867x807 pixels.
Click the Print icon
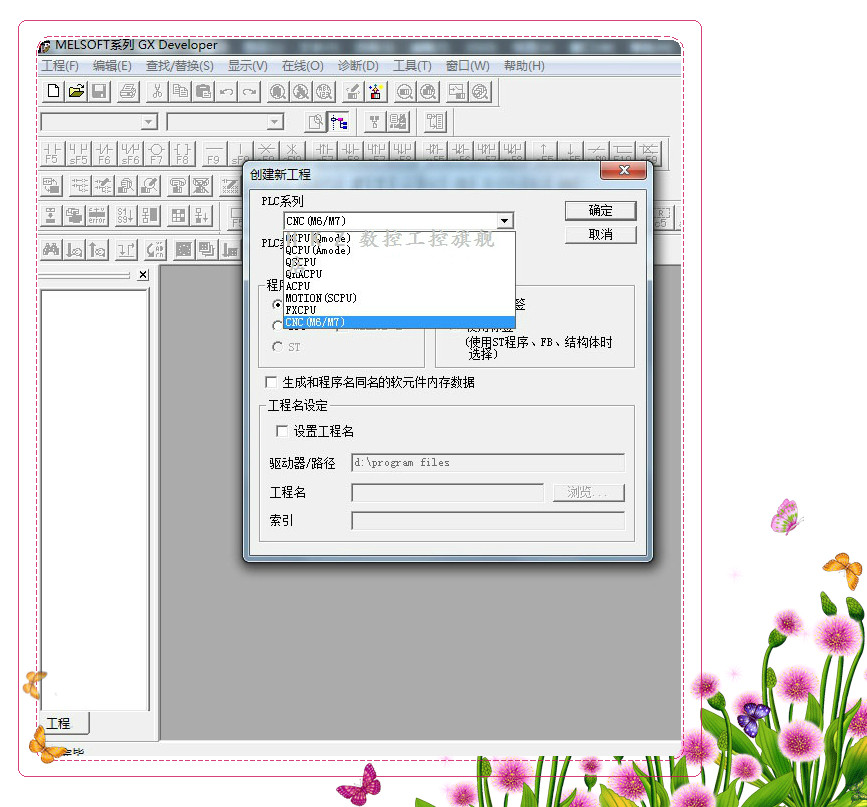click(x=128, y=91)
